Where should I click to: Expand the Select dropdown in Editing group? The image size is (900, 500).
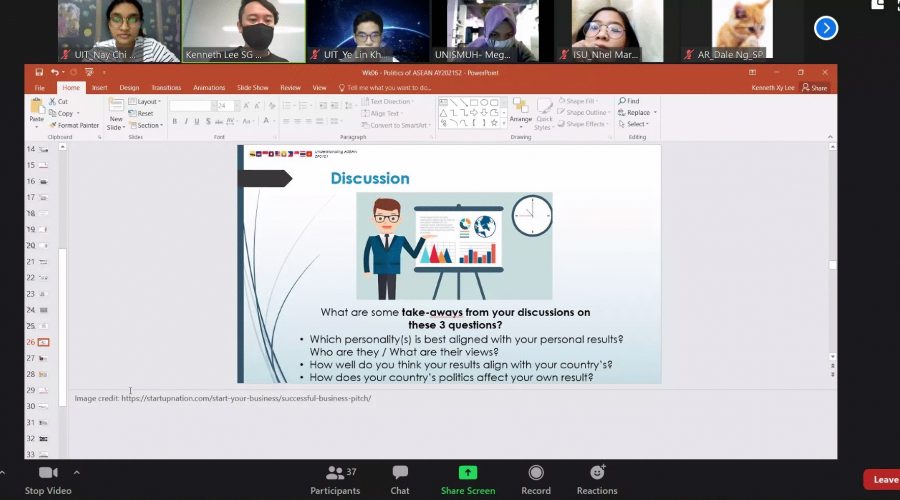point(636,124)
